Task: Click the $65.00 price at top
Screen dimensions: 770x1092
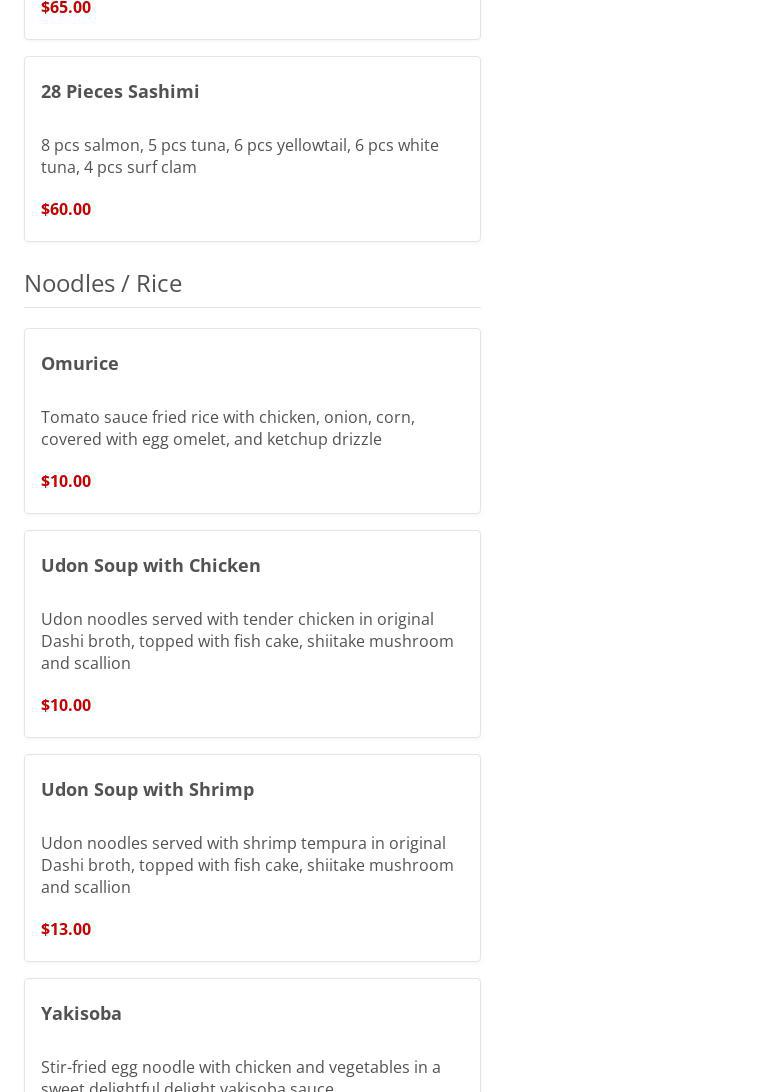Action: 66,9
